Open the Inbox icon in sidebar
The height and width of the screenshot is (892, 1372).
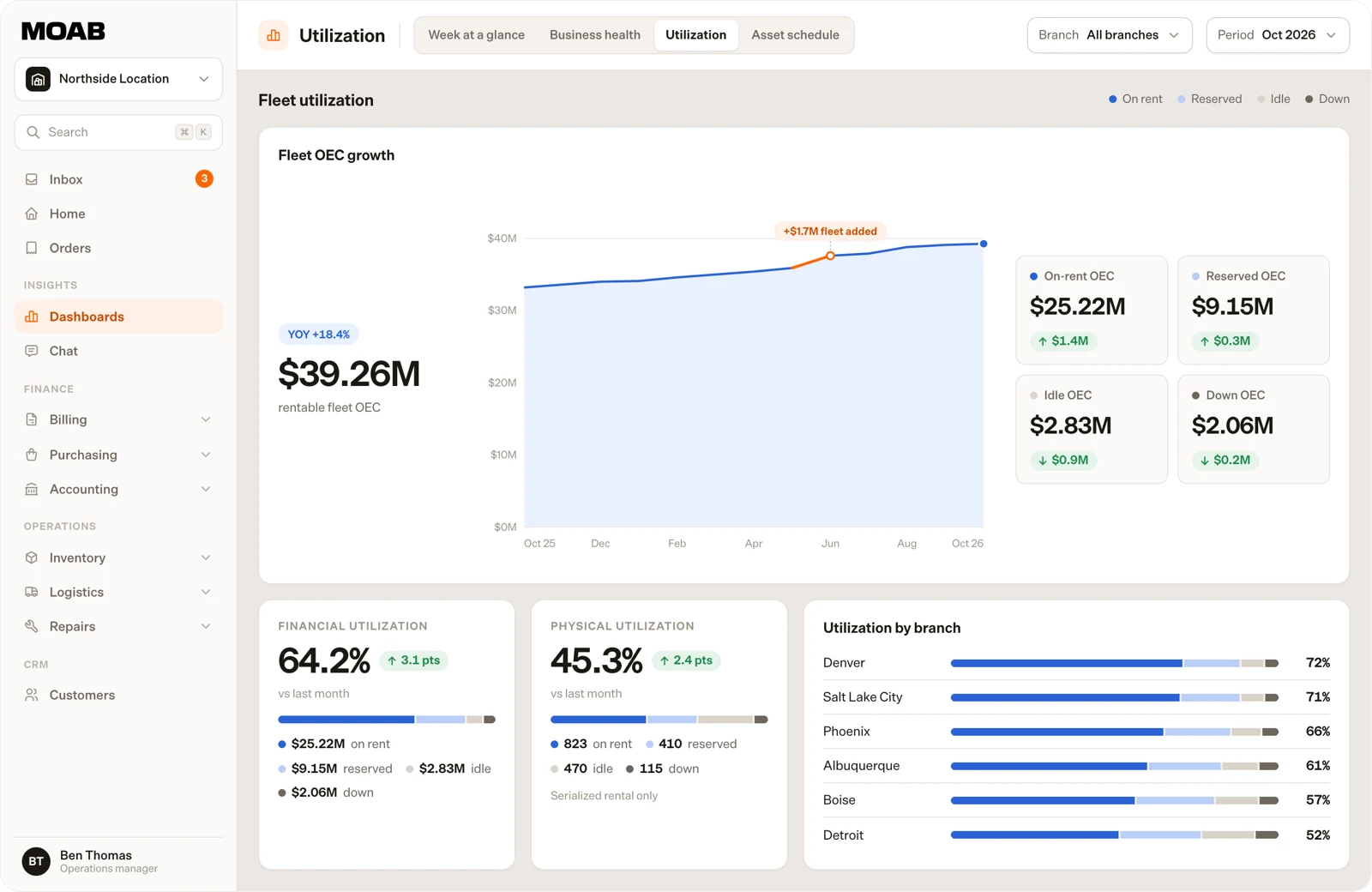(x=32, y=179)
